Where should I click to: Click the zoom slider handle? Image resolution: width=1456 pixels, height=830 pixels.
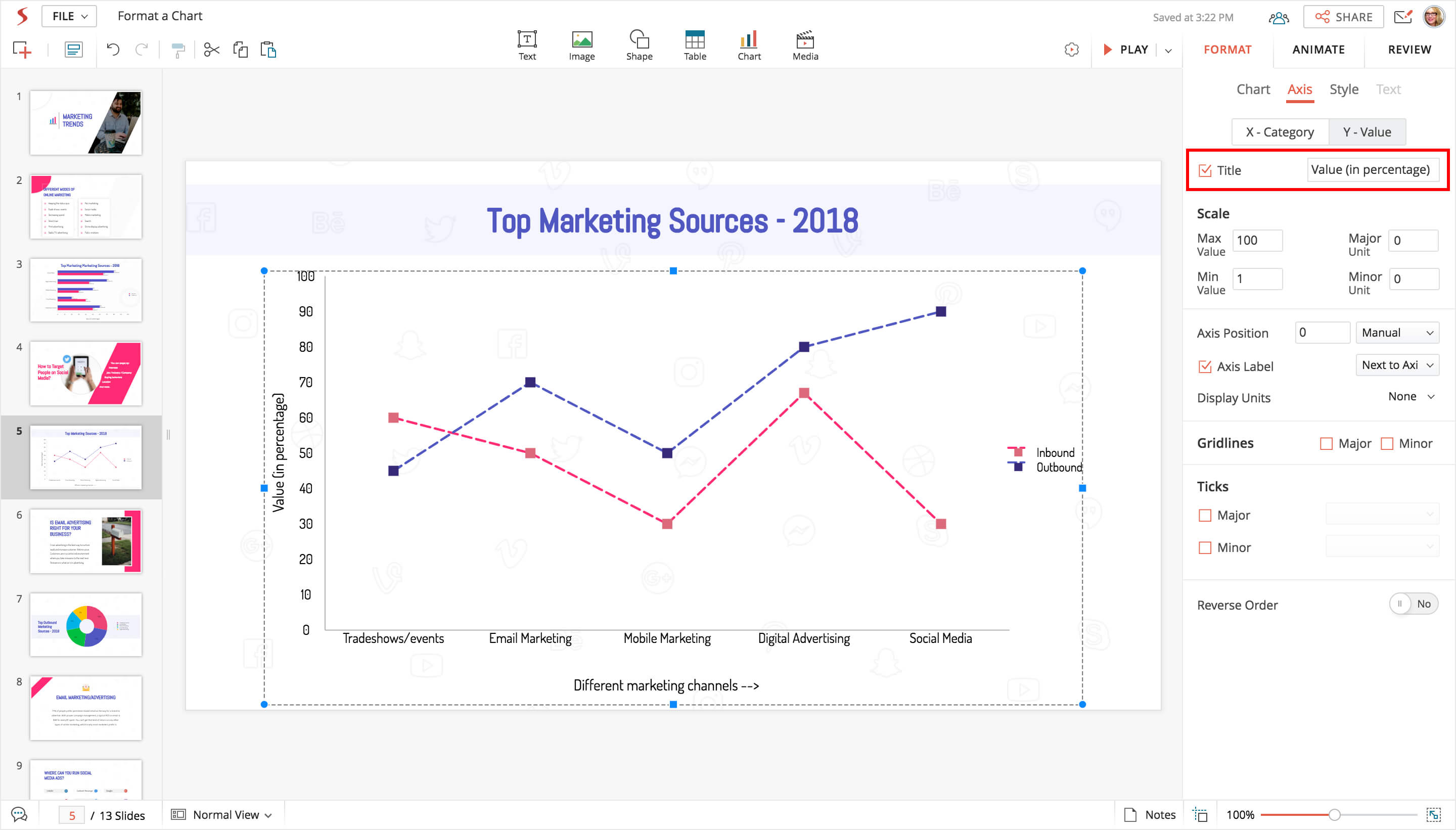1334,815
